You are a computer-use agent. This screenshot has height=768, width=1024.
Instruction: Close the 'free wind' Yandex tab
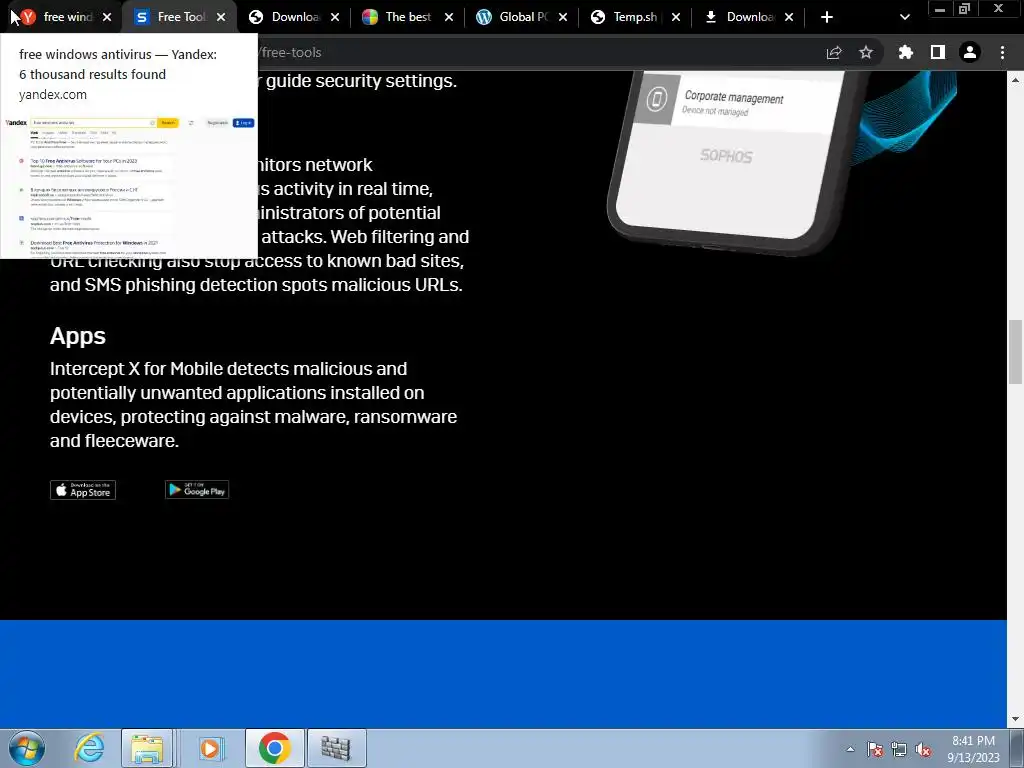[107, 17]
